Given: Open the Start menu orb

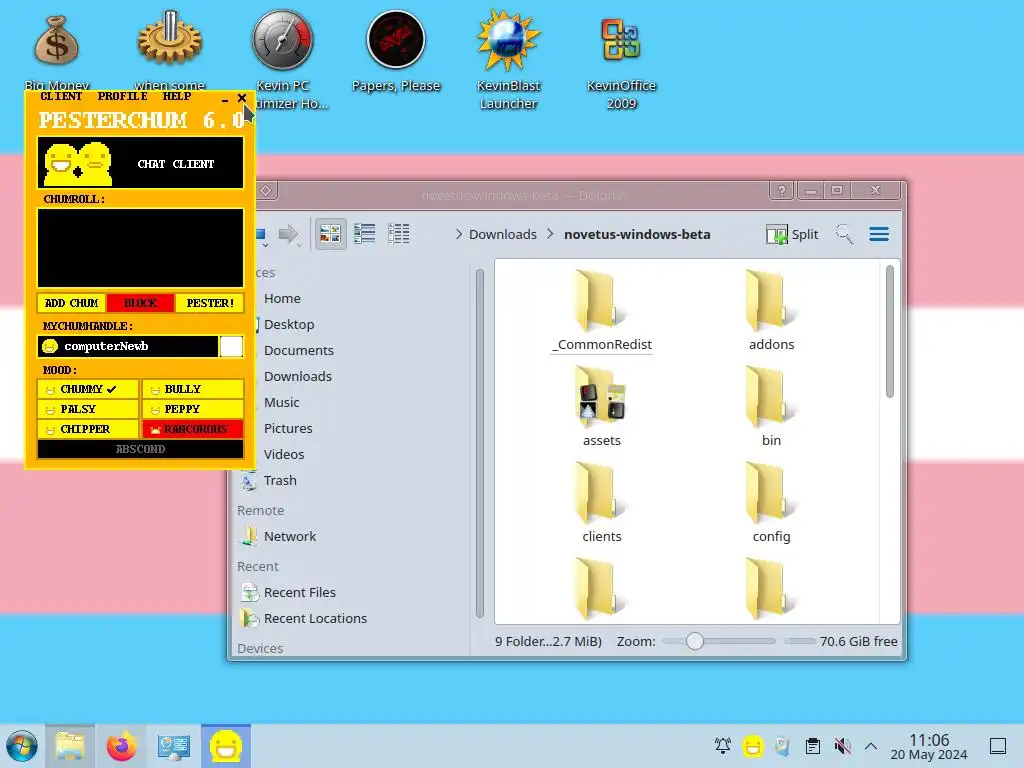Looking at the screenshot, I should [x=22, y=746].
